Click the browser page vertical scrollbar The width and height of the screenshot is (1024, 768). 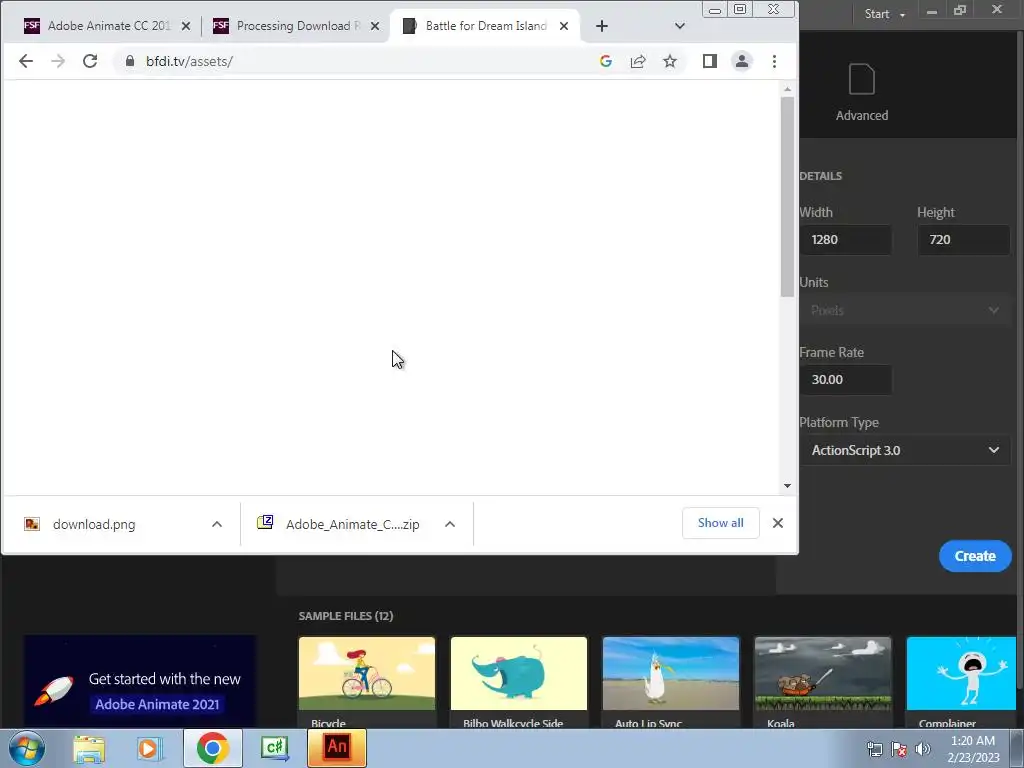point(787,196)
